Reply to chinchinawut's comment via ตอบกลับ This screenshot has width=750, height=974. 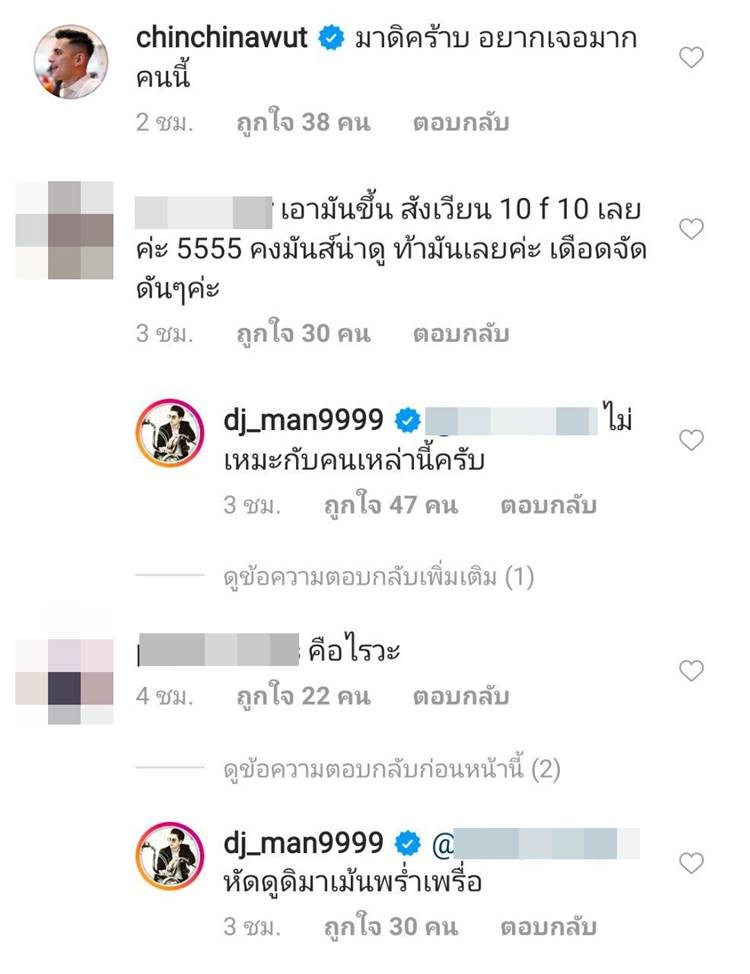(x=461, y=122)
